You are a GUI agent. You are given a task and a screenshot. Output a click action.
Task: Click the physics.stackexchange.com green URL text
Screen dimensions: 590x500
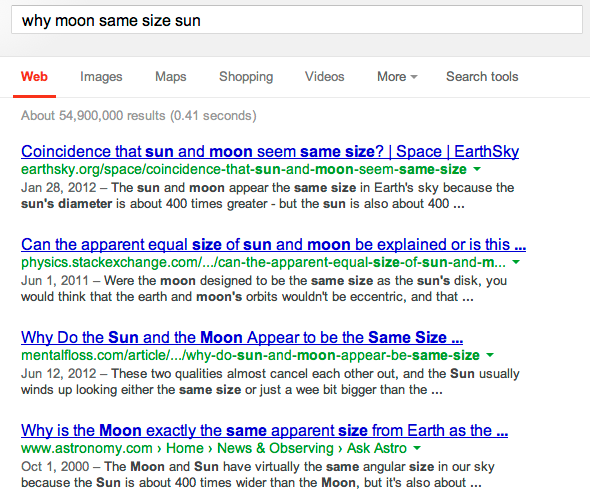point(263,262)
